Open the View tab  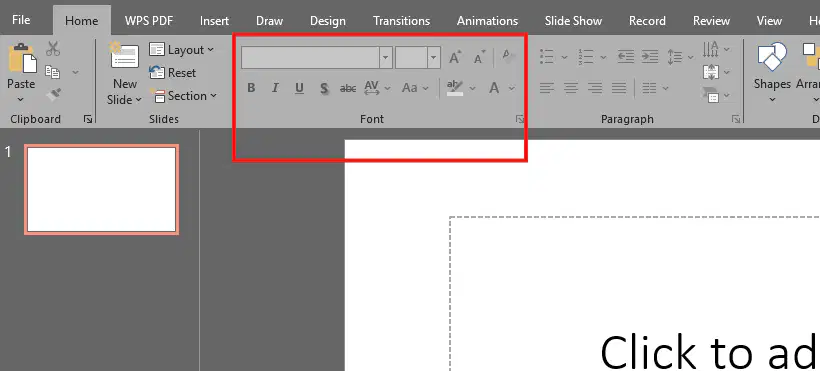(769, 21)
